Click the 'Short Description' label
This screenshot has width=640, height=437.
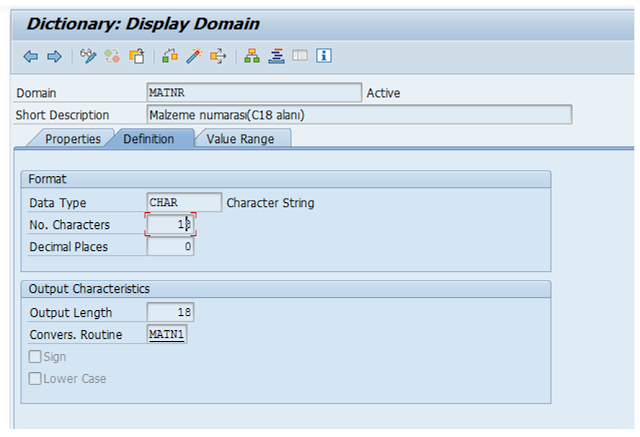click(62, 115)
